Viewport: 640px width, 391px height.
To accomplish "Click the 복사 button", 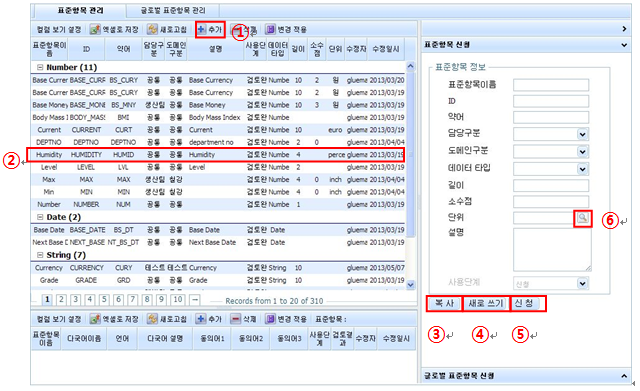I will point(444,303).
